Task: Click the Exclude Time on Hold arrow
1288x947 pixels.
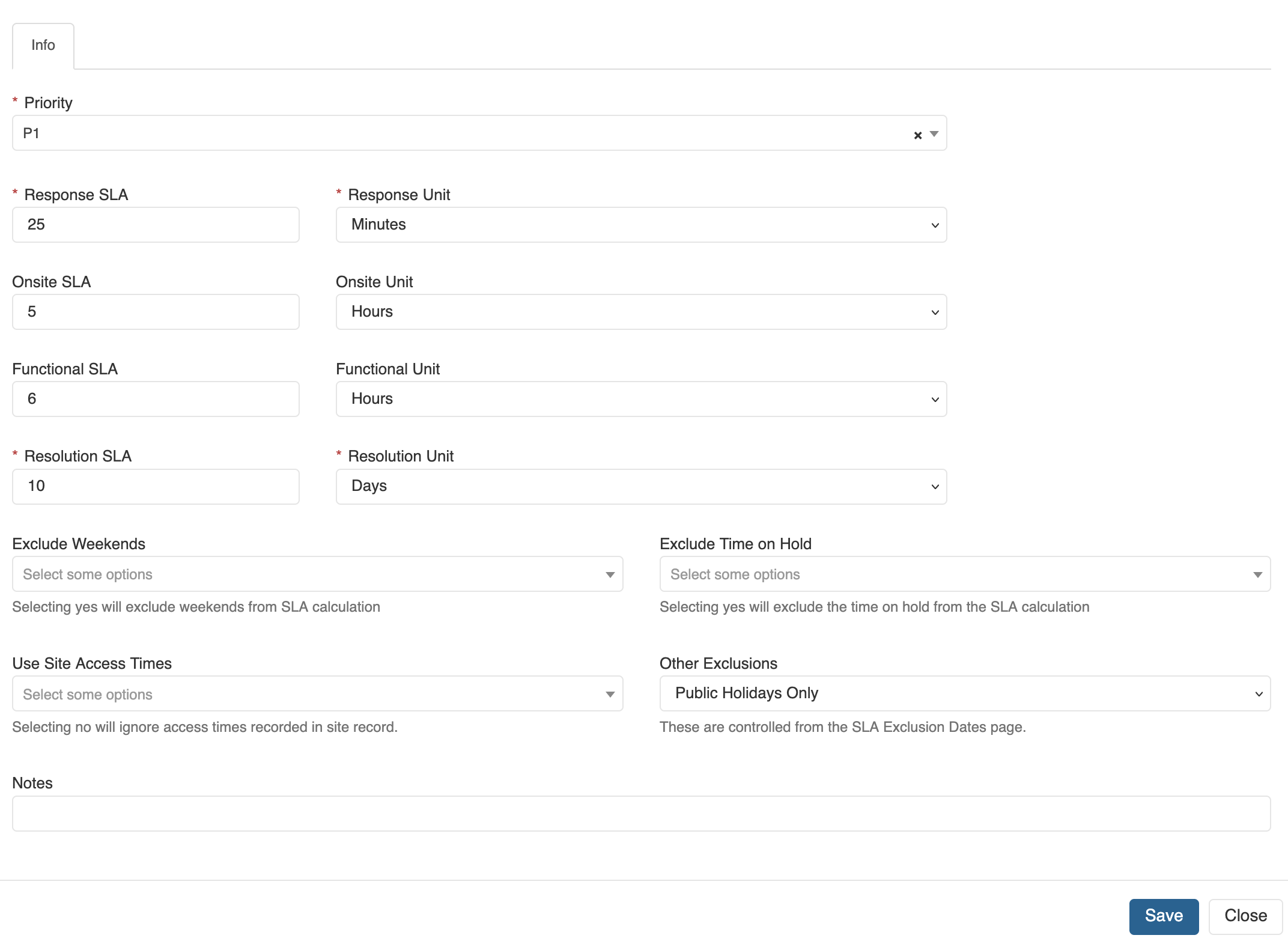Action: [x=1257, y=575]
